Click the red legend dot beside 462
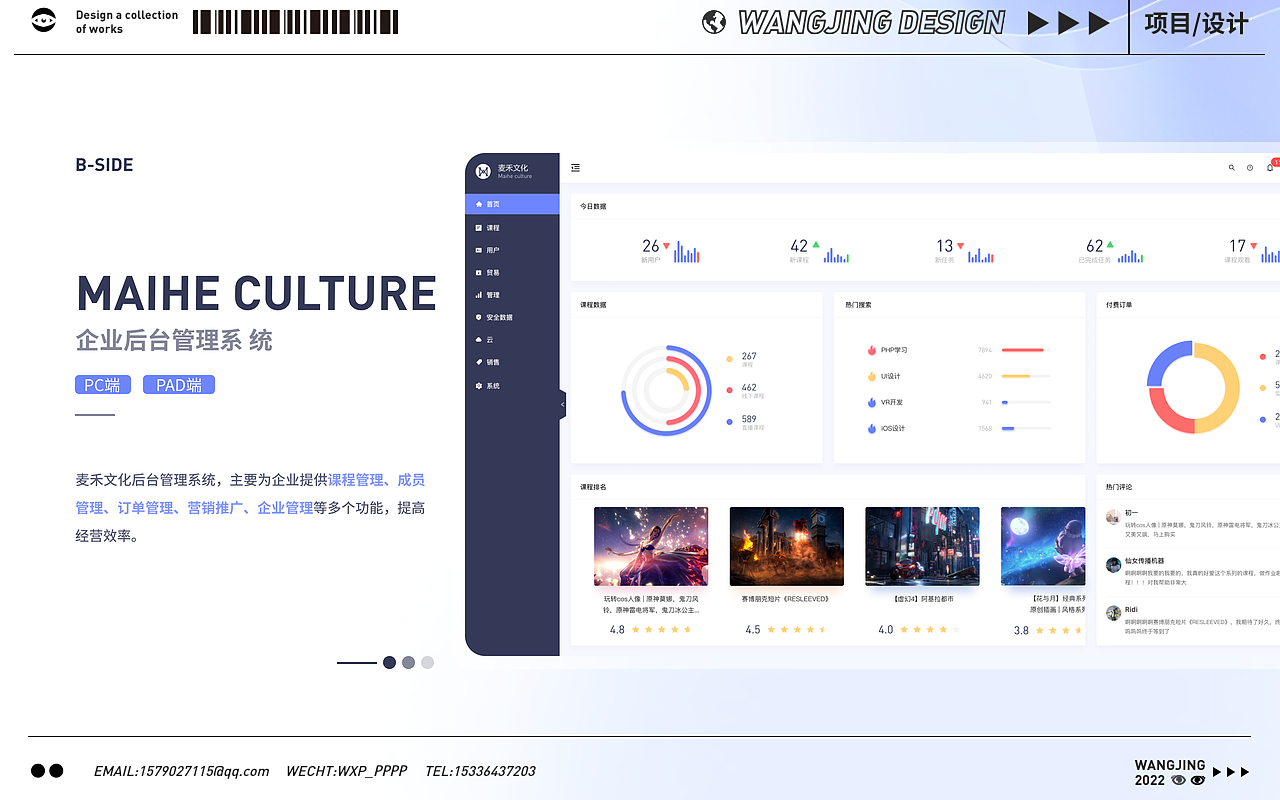 point(730,390)
